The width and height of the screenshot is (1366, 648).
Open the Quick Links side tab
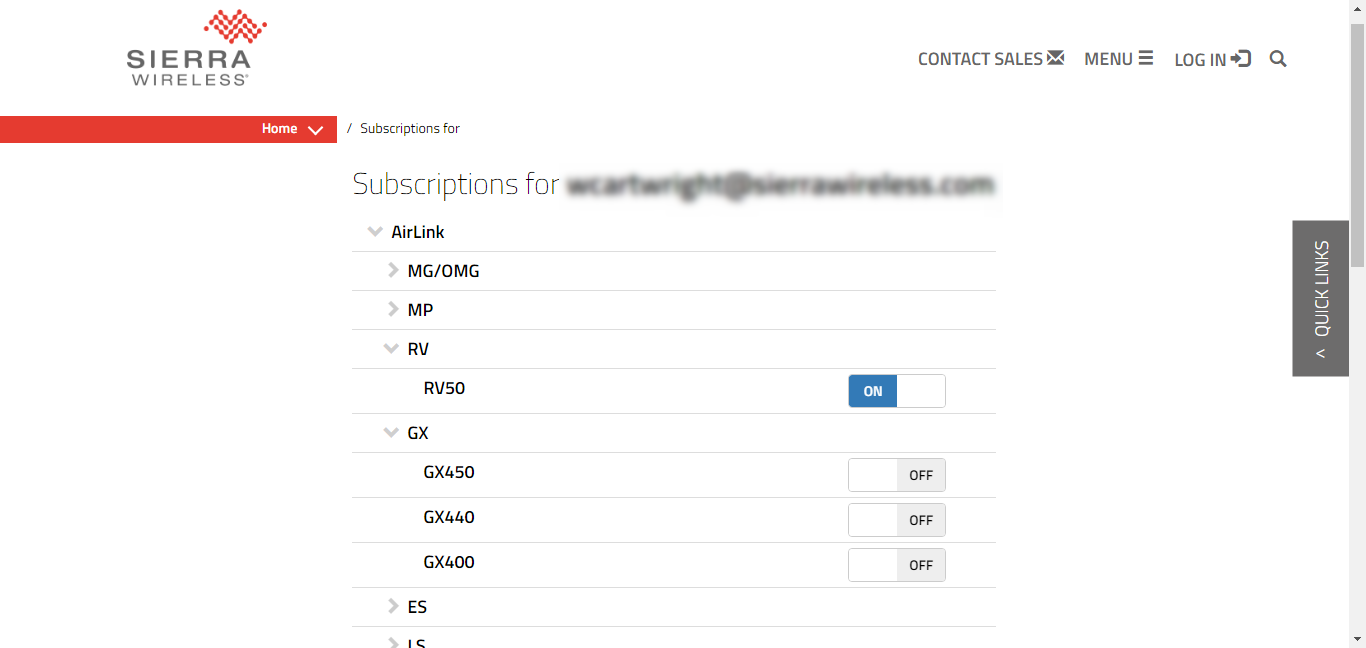click(1320, 298)
